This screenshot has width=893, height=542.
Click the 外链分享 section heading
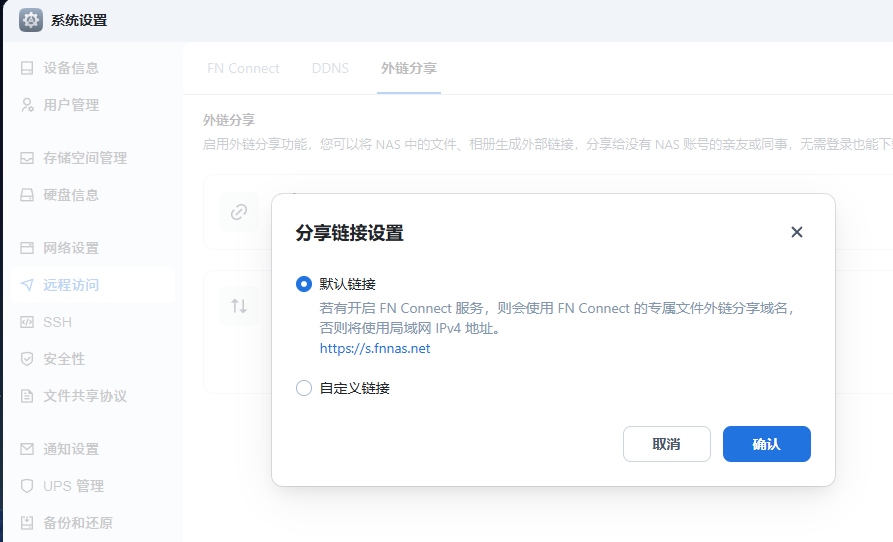click(229, 120)
